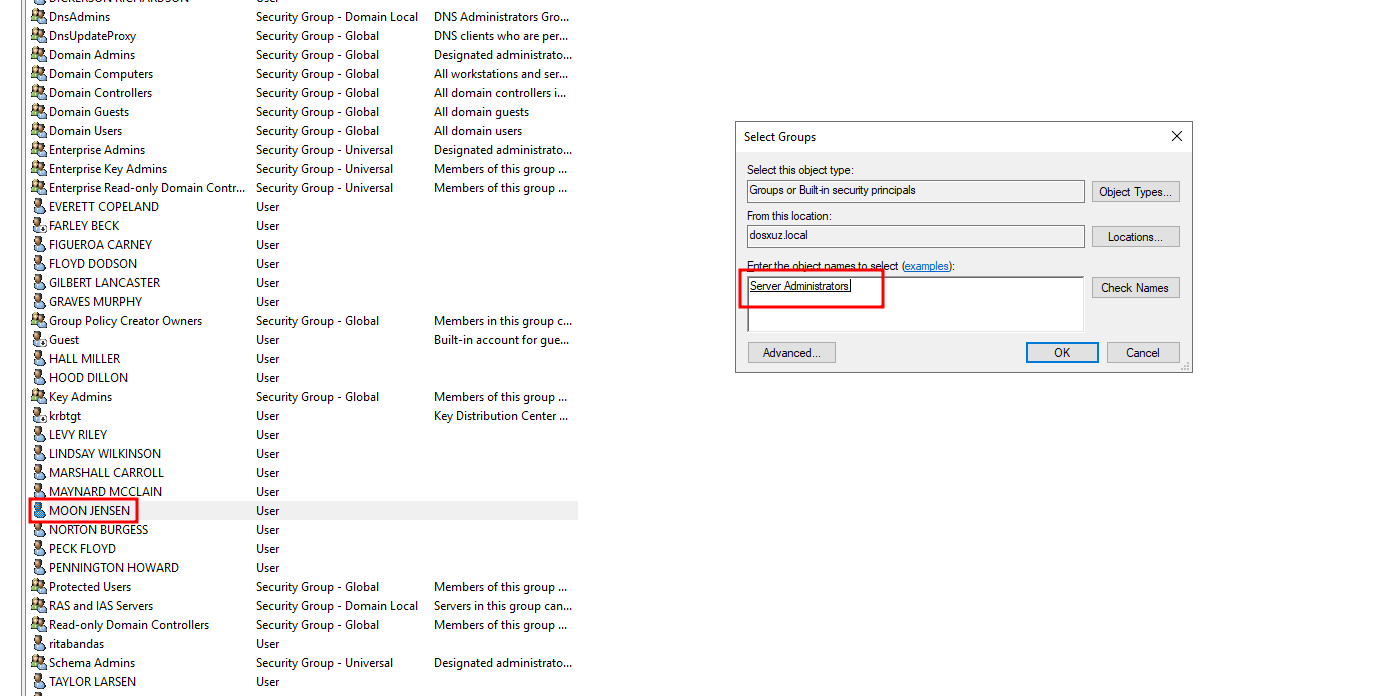Open the Object Types dialog
This screenshot has height=696, width=1375.
pos(1134,192)
